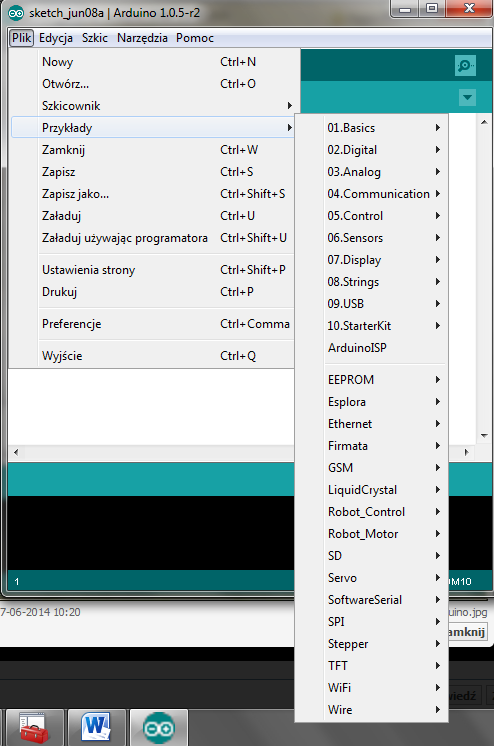
Task: Open GSM library examples
Action: click(371, 468)
